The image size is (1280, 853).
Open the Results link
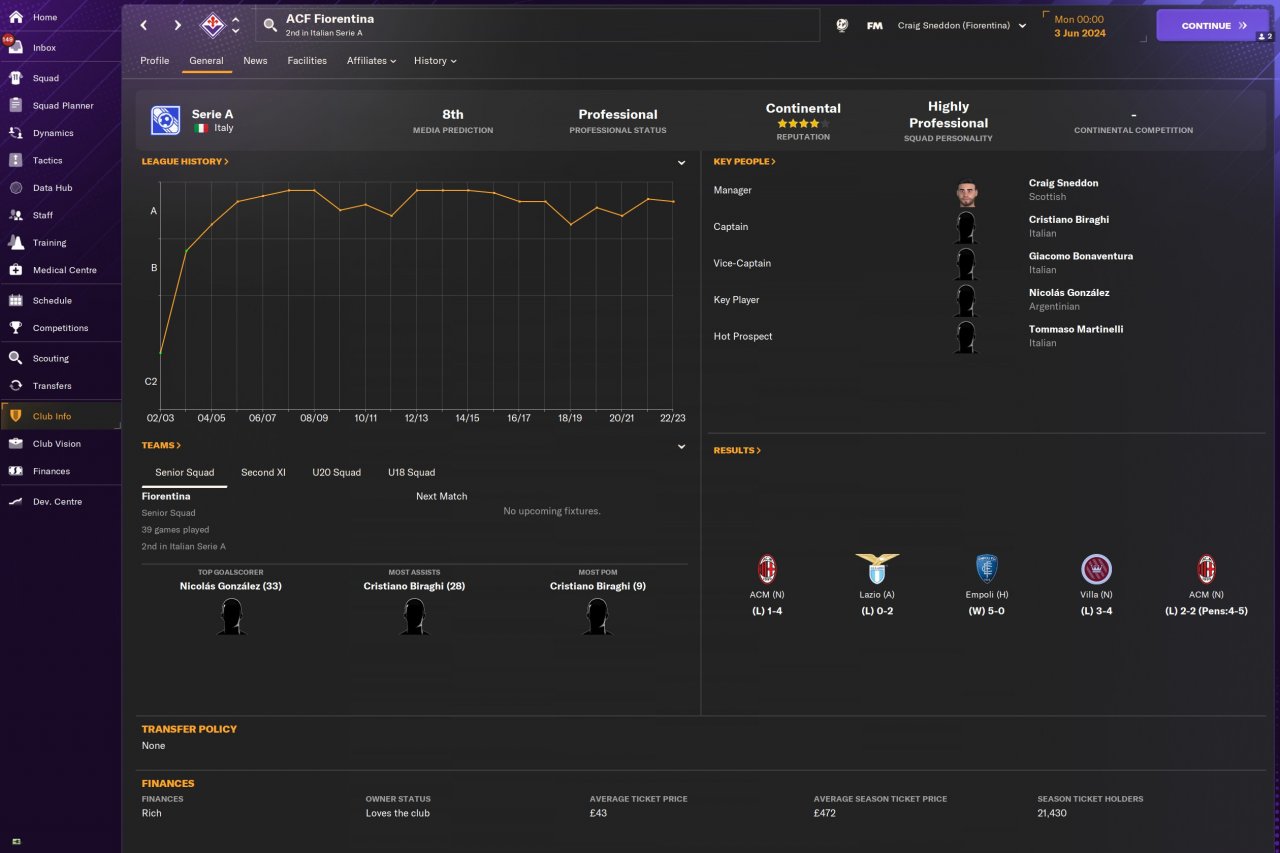(x=737, y=451)
